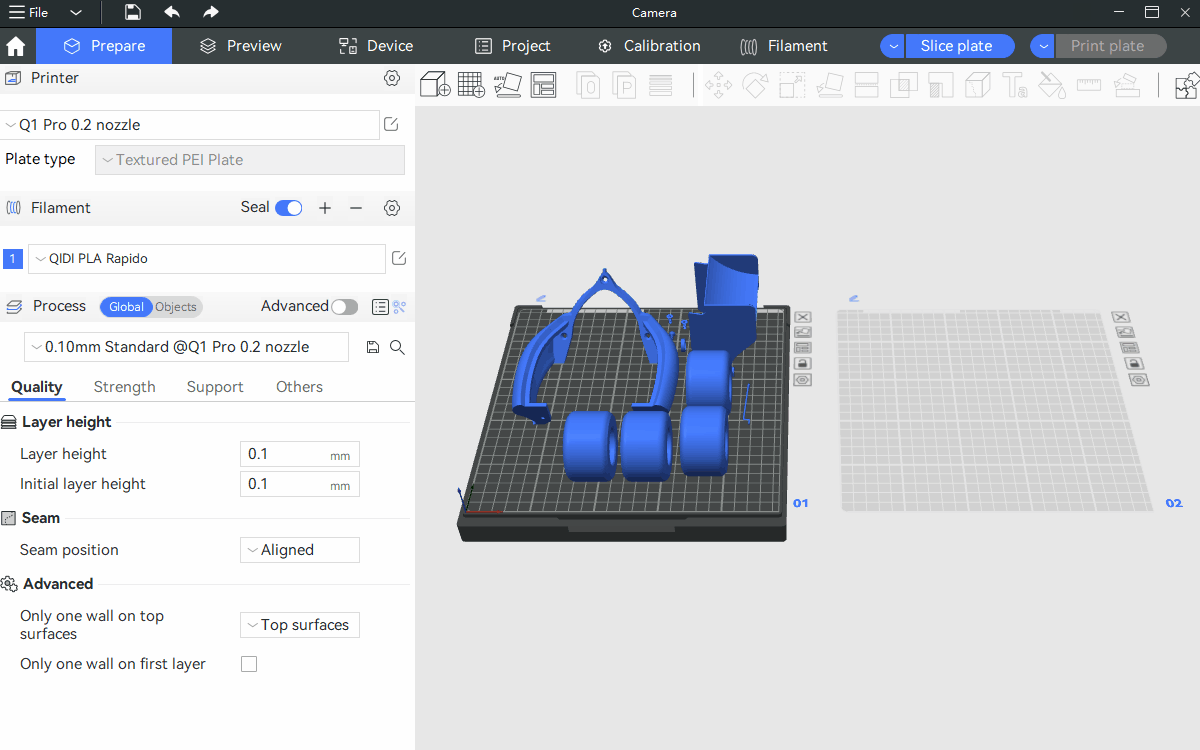Click the Add plate grid icon
The width and height of the screenshot is (1200, 750).
471,85
